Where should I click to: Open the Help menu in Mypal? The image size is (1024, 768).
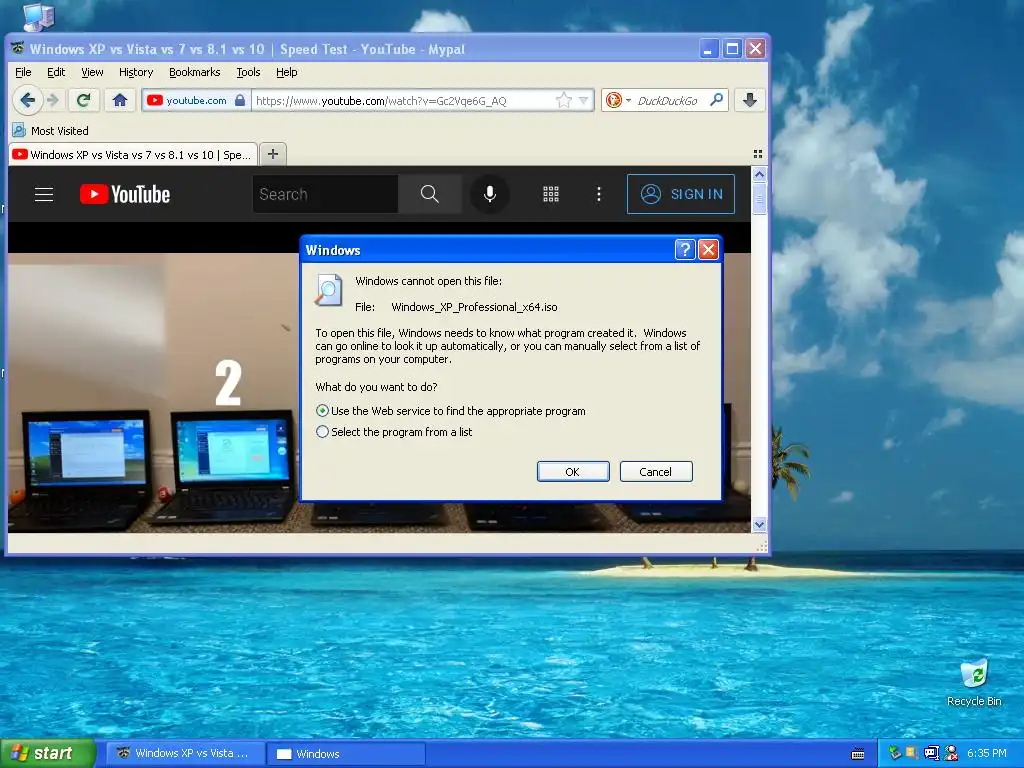point(287,72)
